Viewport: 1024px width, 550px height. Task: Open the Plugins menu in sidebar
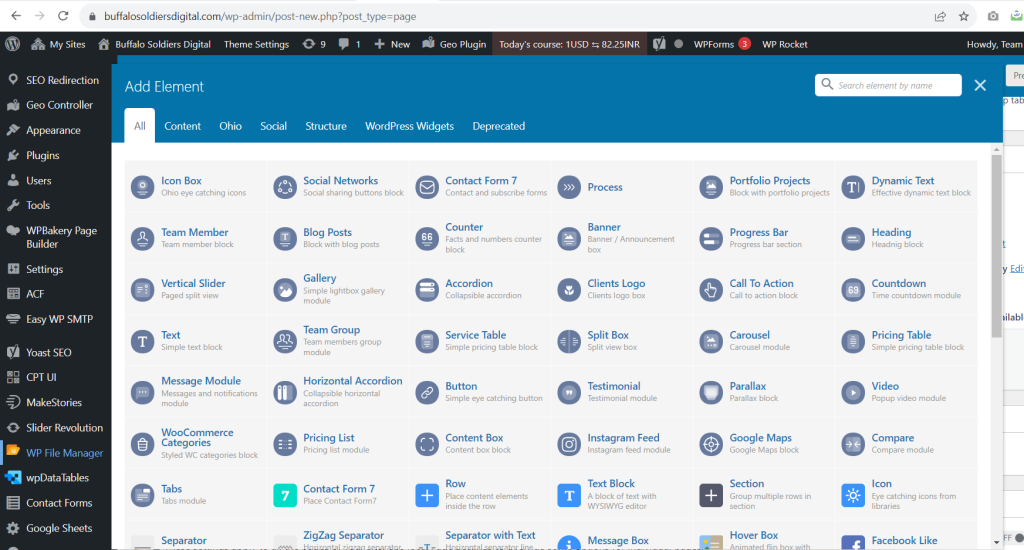[43, 155]
